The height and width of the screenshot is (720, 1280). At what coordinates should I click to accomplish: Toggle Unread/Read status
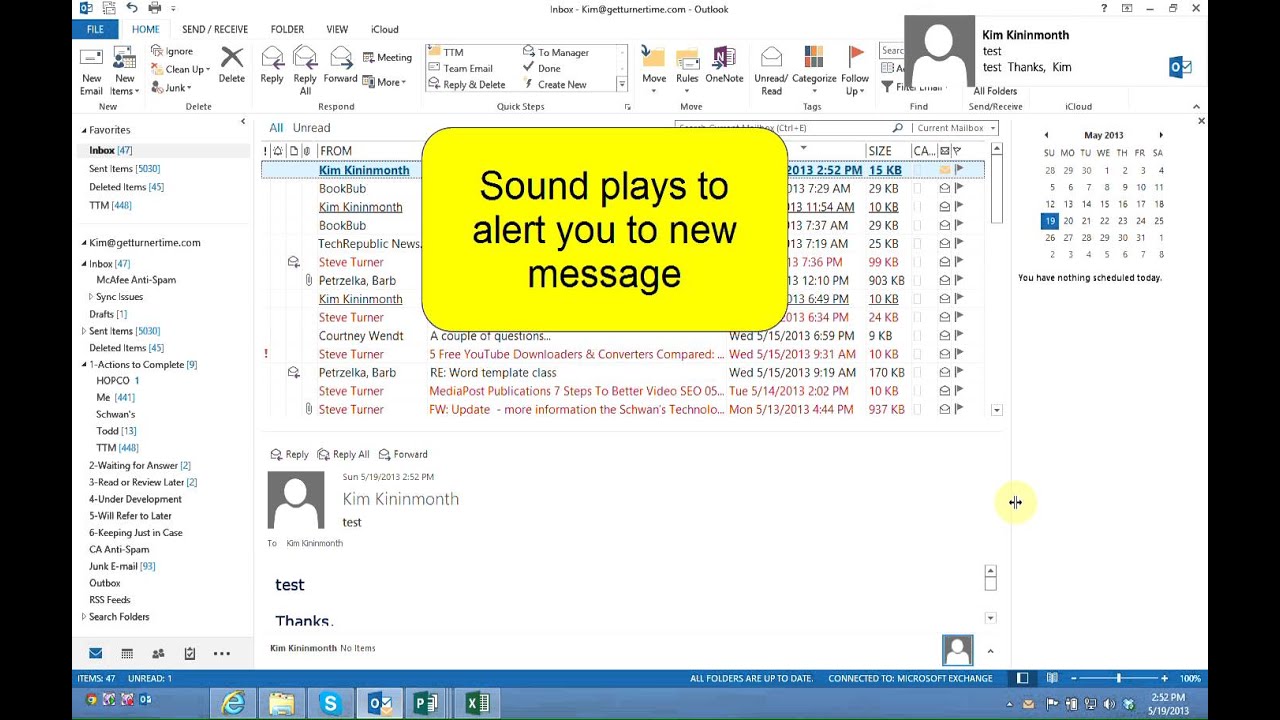[x=771, y=70]
